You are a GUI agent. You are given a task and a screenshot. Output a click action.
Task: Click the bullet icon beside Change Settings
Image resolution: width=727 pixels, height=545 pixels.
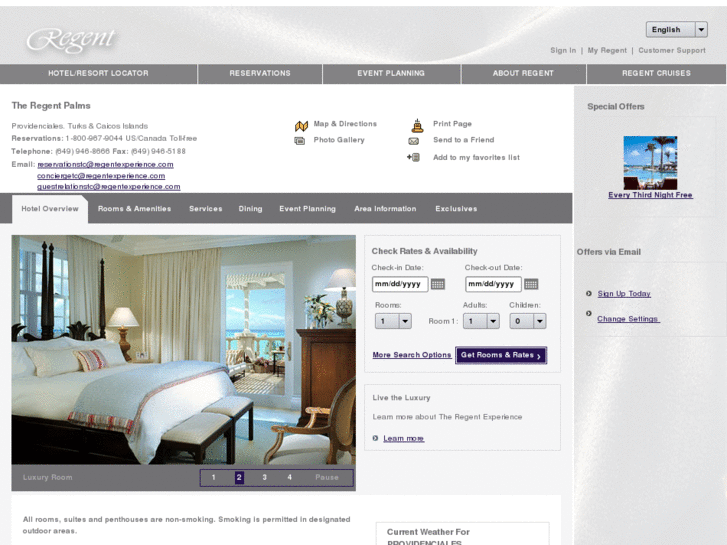tap(589, 314)
